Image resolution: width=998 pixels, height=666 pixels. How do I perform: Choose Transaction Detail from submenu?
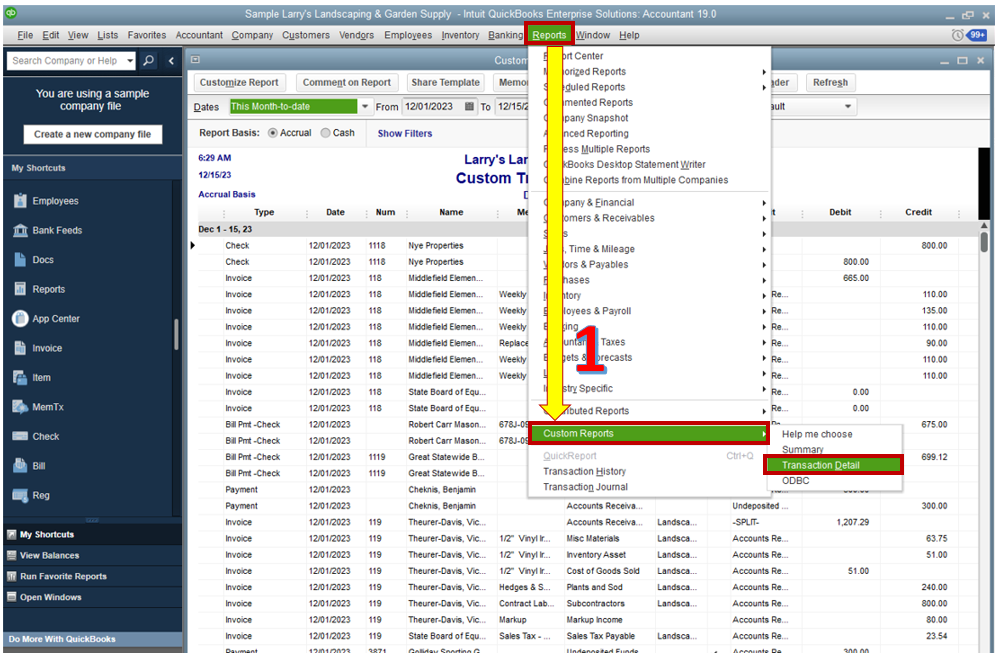tap(833, 465)
